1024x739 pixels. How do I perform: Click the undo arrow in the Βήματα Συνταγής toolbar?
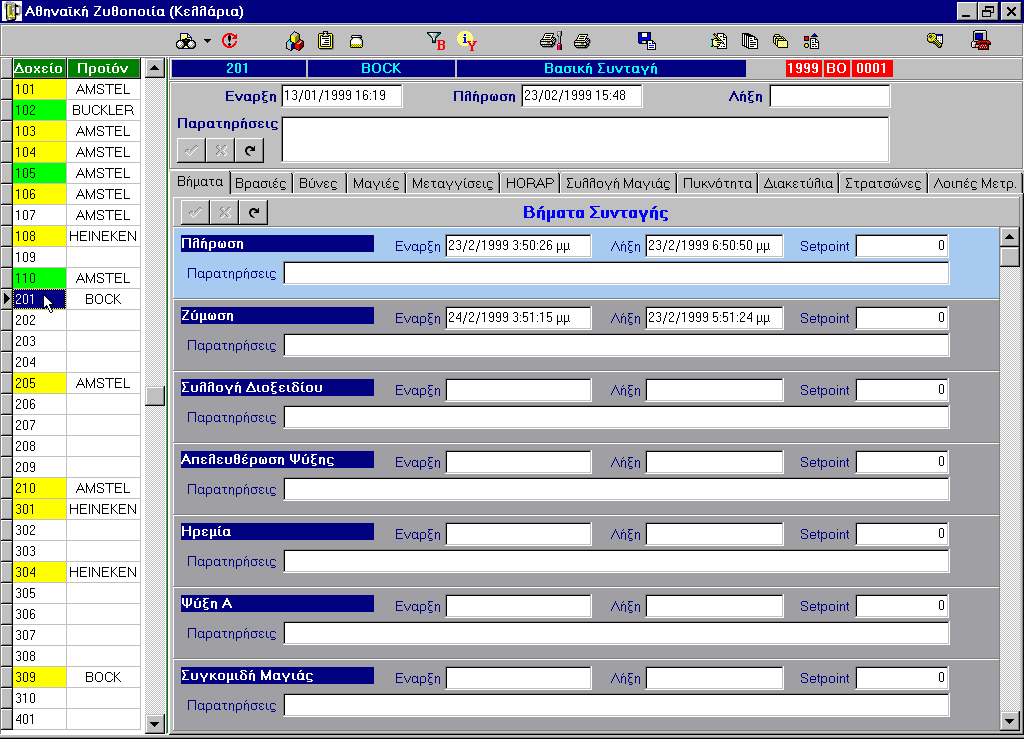click(254, 212)
